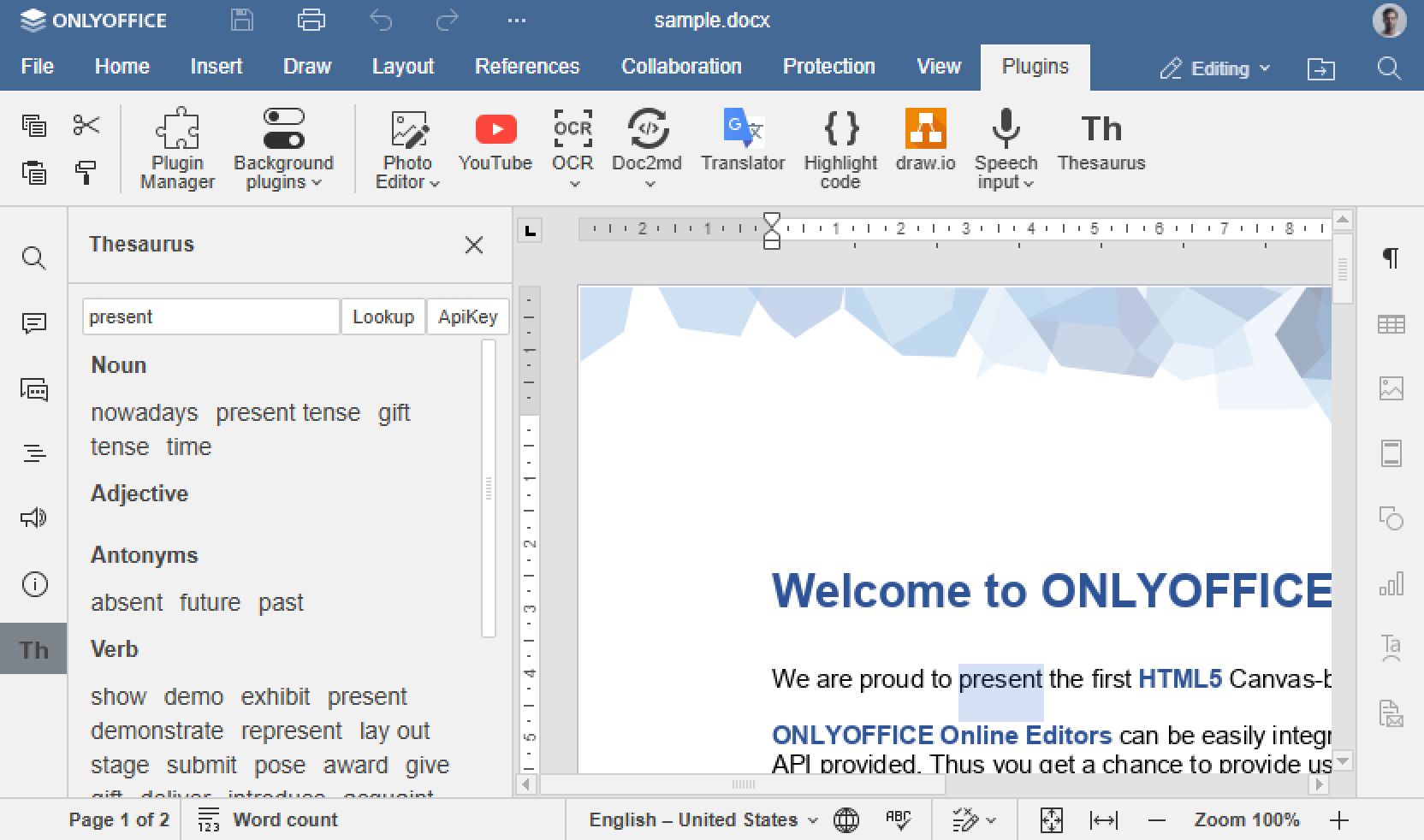
Task: Click the synonym "nowadays"
Action: pyautogui.click(x=144, y=412)
